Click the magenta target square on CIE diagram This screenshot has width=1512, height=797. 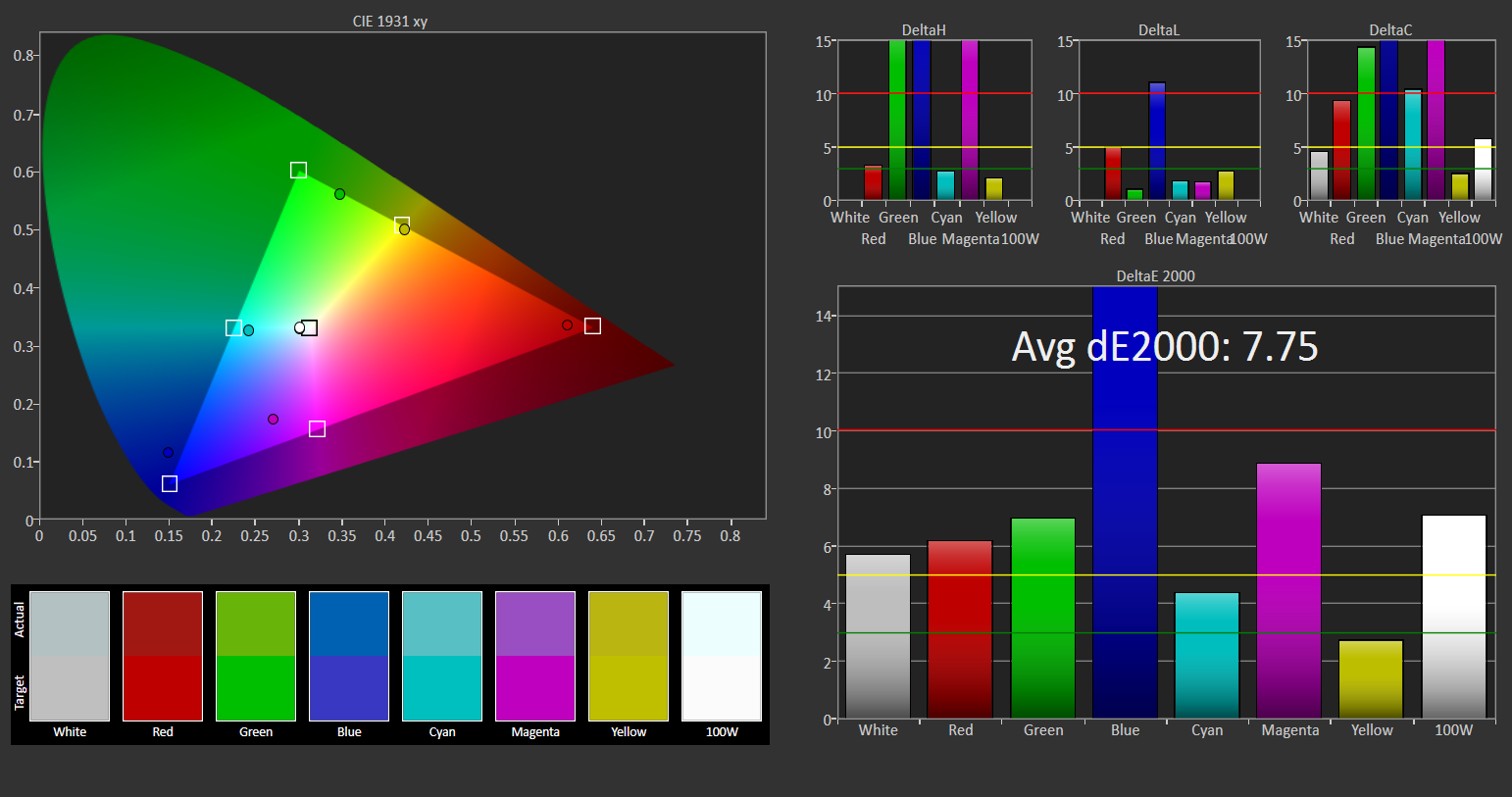[x=317, y=429]
